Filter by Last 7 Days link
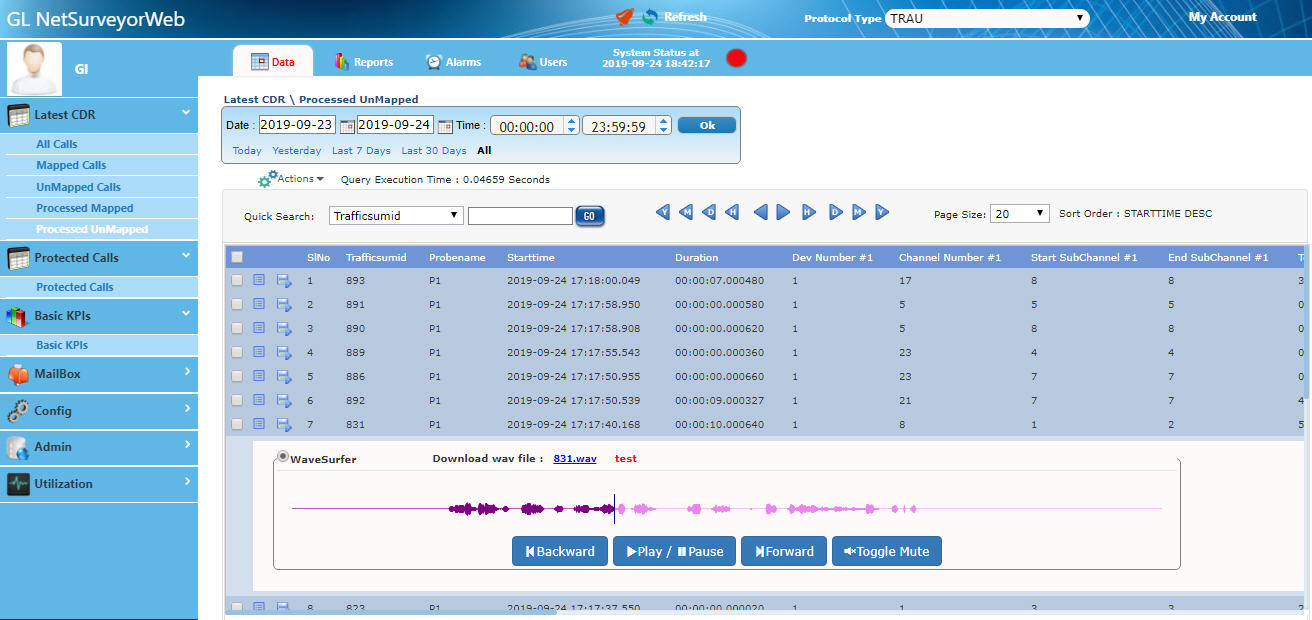 click(361, 151)
